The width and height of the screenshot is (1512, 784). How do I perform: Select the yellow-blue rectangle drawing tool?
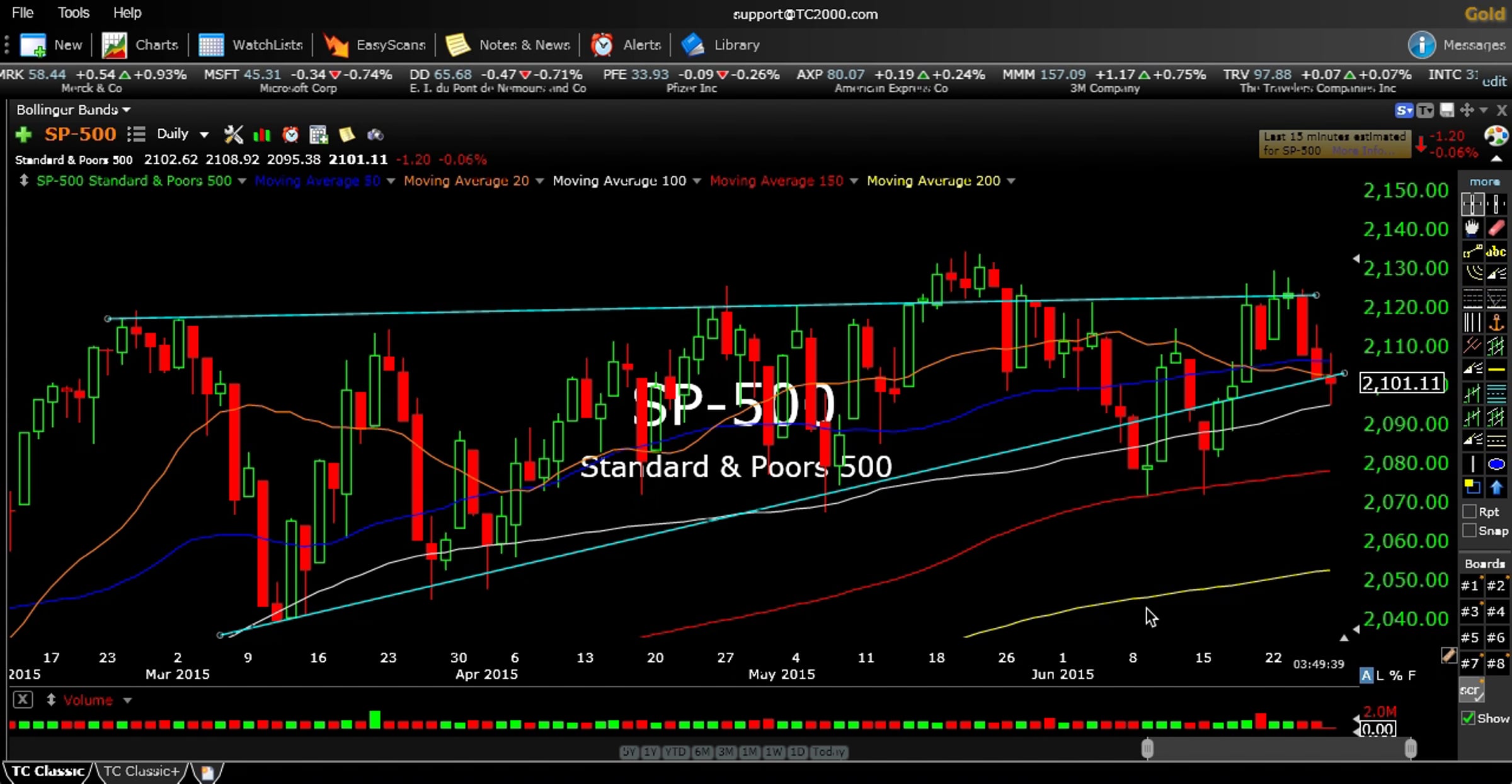point(1472,487)
